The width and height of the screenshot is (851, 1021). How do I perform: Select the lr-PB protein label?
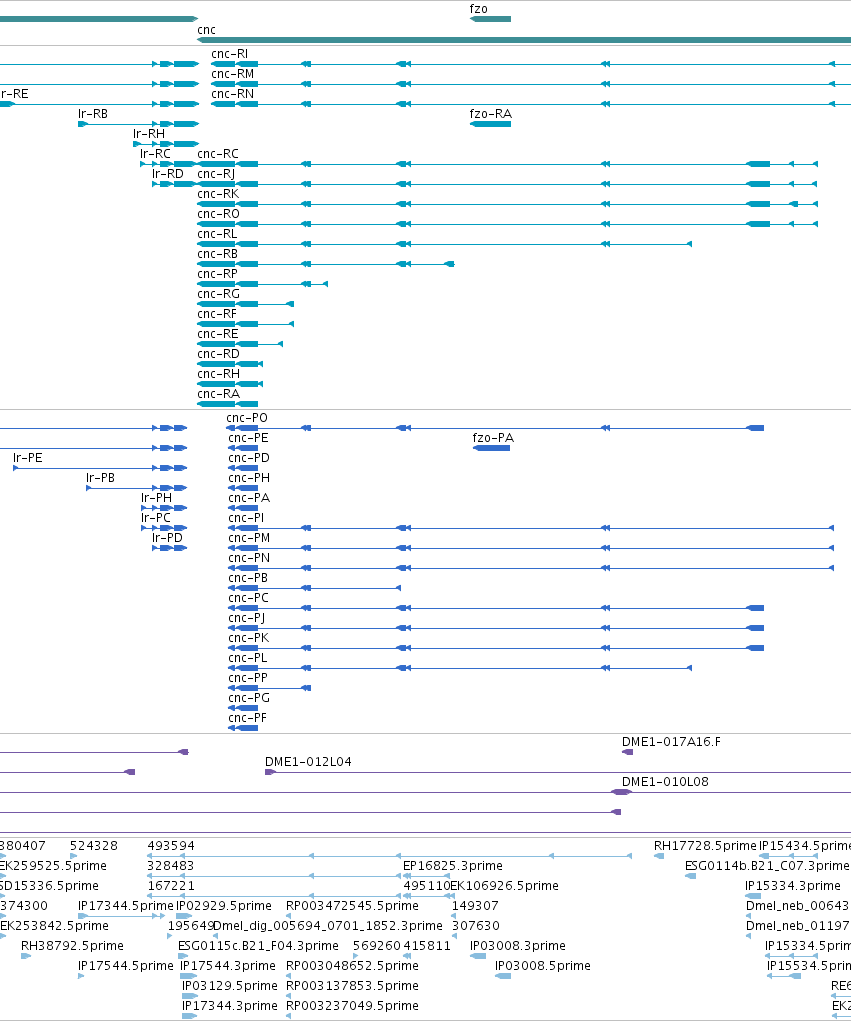click(x=100, y=478)
